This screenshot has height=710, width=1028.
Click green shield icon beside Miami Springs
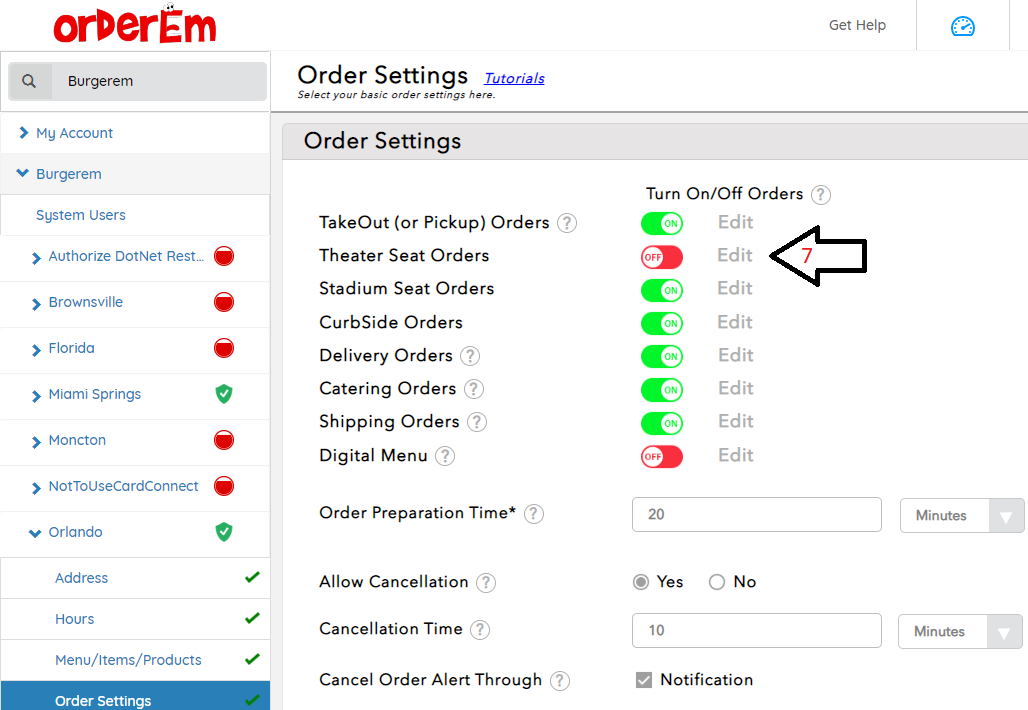[224, 394]
